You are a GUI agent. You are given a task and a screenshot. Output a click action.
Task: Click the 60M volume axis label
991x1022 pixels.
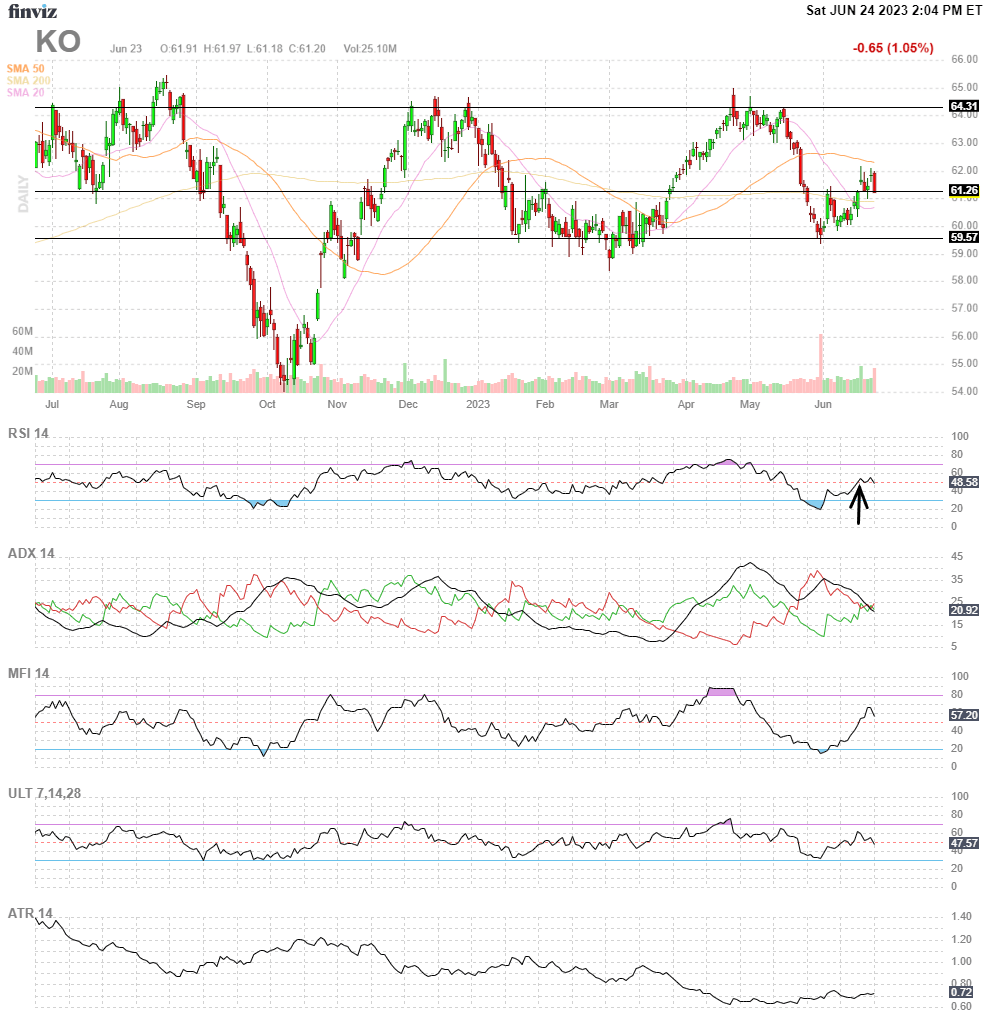pos(22,331)
